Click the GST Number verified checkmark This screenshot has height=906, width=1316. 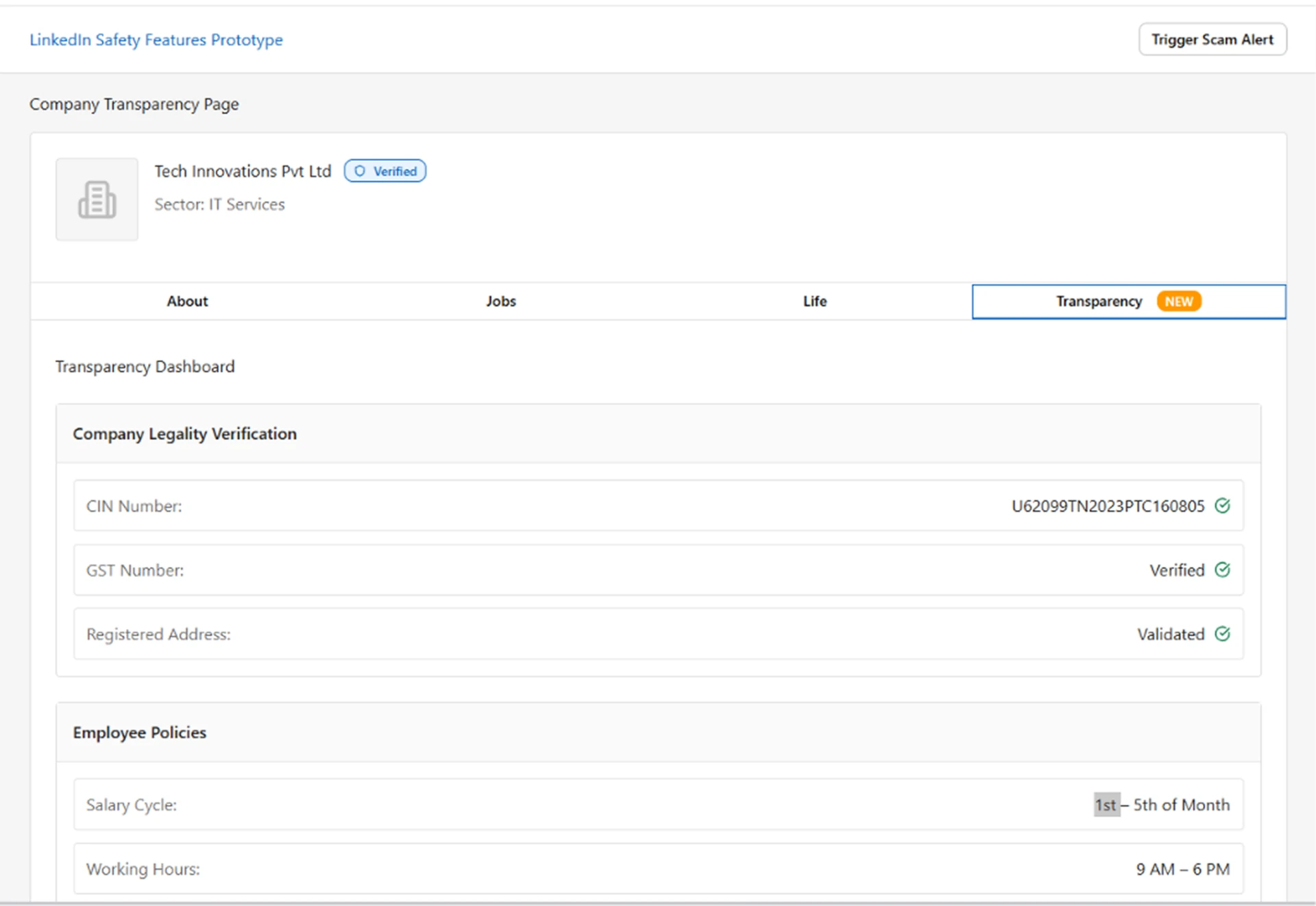(x=1222, y=570)
